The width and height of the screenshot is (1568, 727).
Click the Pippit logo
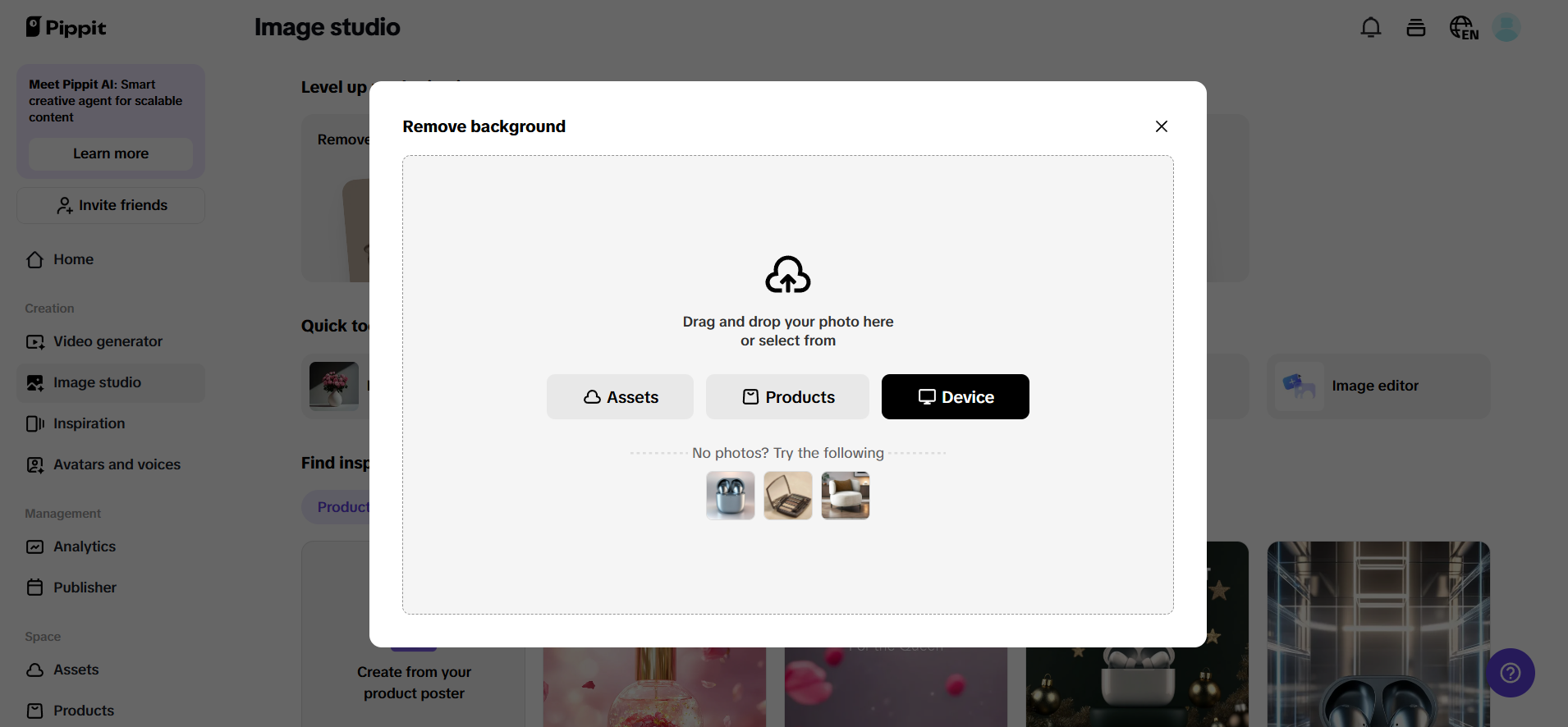click(66, 28)
